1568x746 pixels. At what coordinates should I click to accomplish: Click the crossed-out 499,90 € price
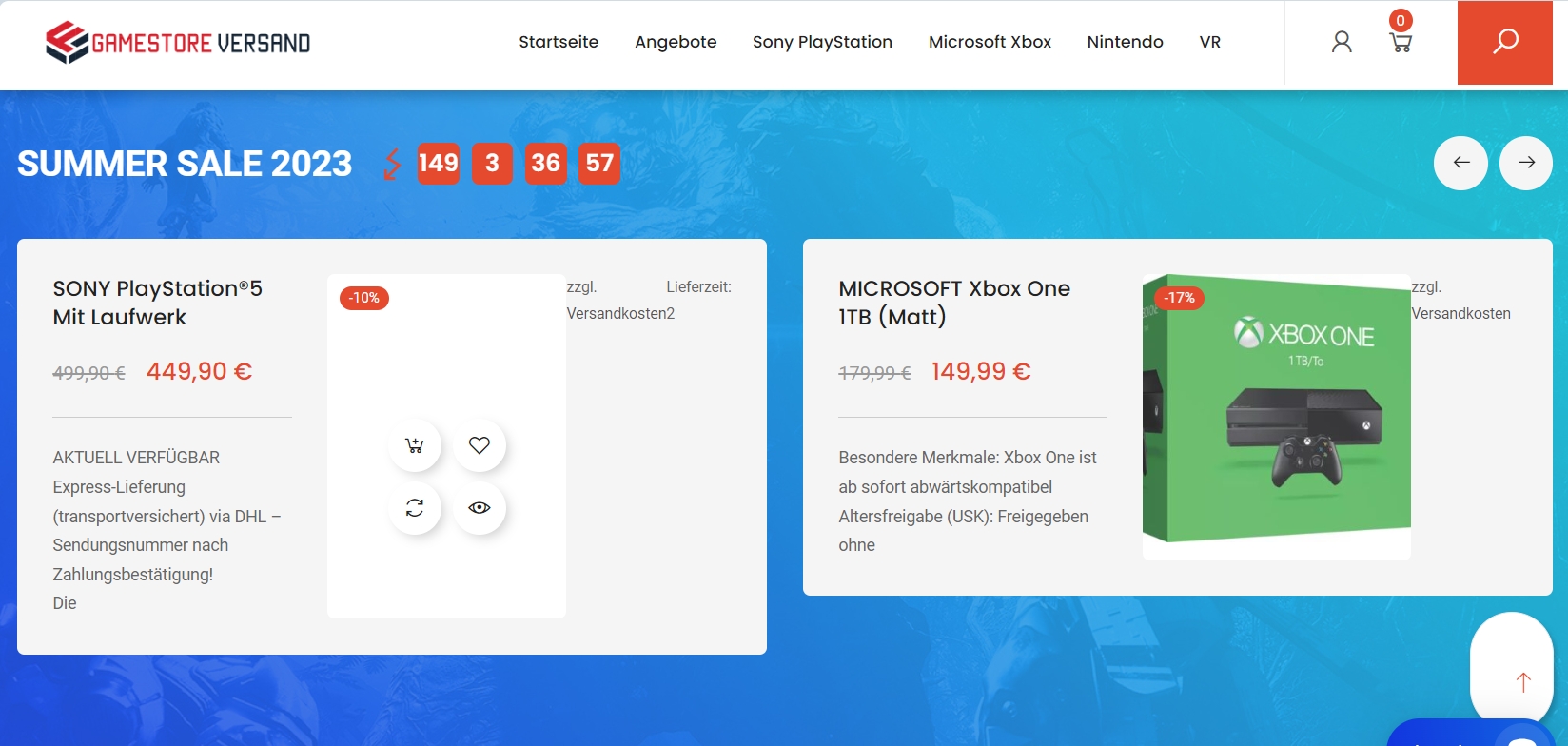[x=89, y=373]
